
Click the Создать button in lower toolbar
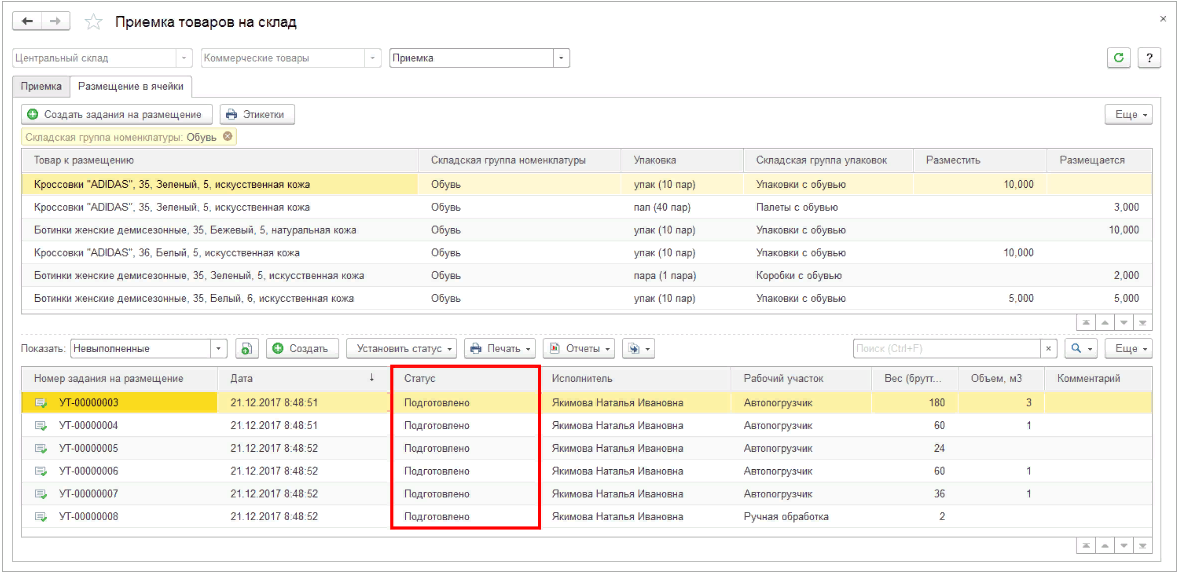302,348
